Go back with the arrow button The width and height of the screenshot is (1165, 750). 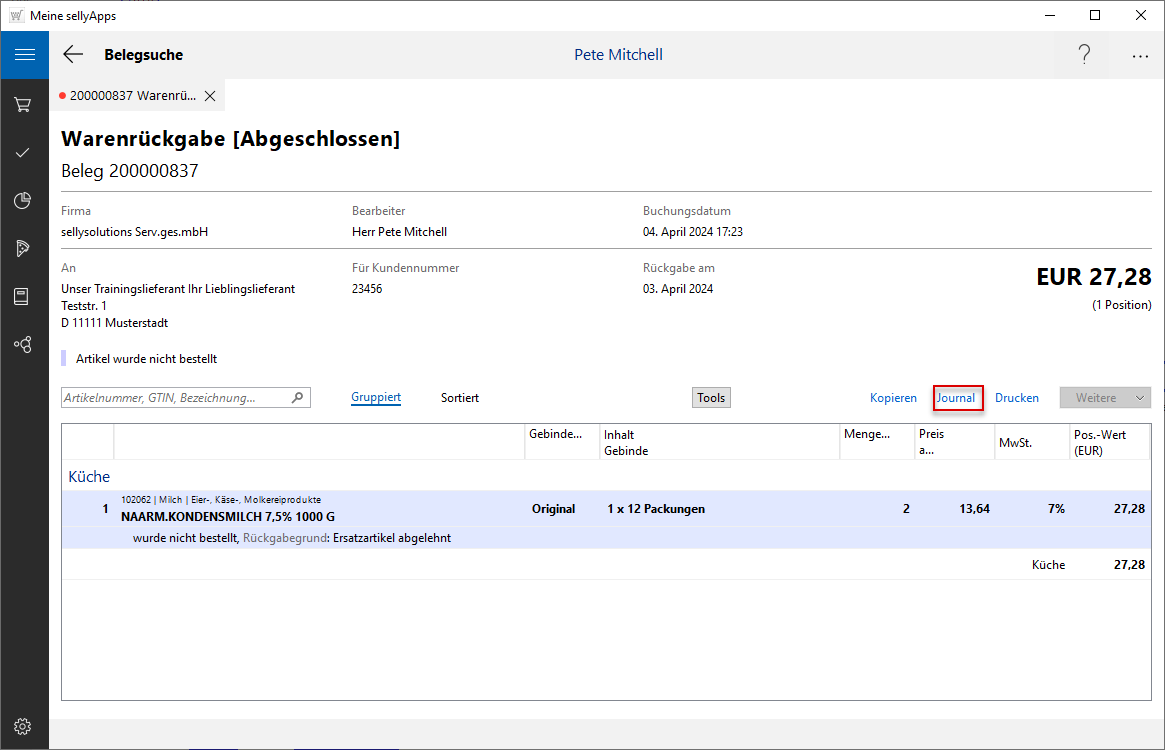tap(73, 55)
